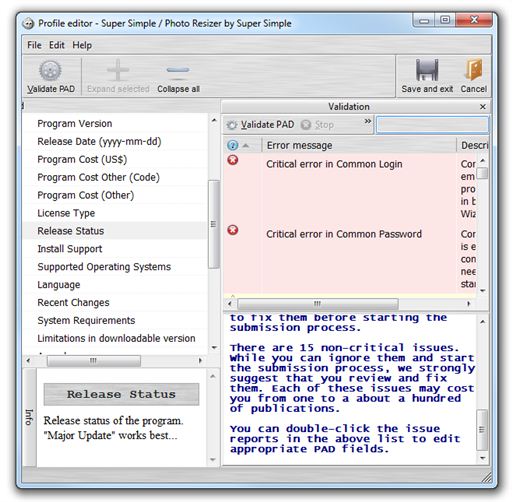Click error list horizontal scroll left arrow
512x502 pixels.
230,304
